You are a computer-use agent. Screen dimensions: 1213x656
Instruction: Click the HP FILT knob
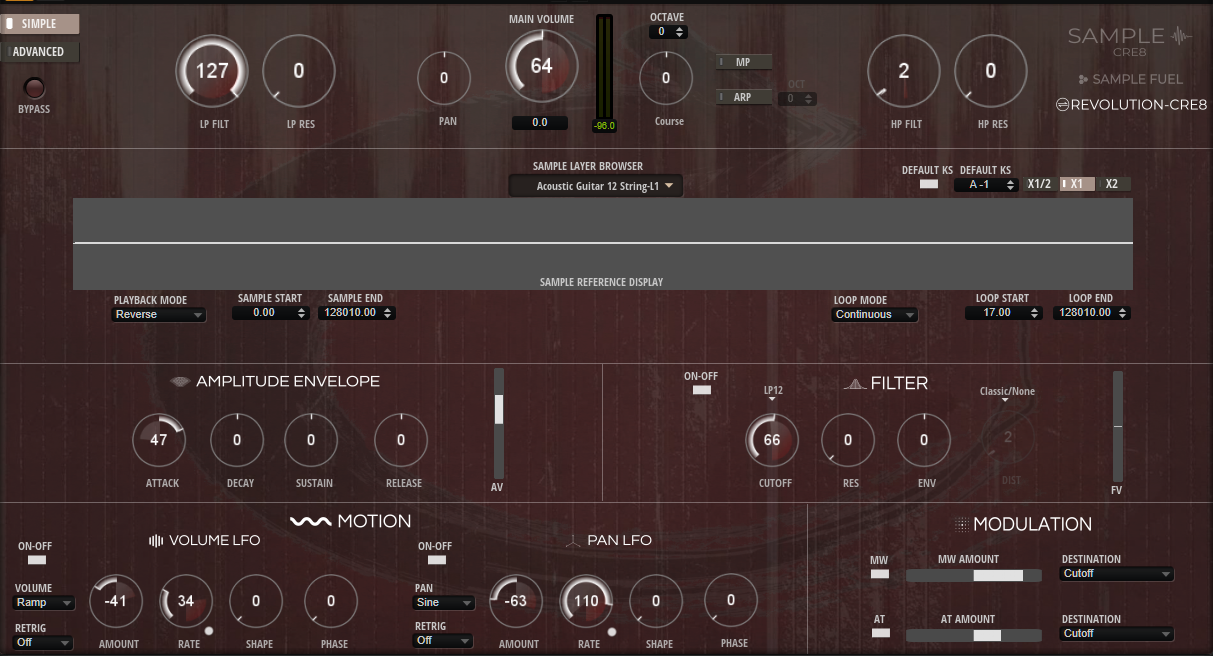(904, 72)
